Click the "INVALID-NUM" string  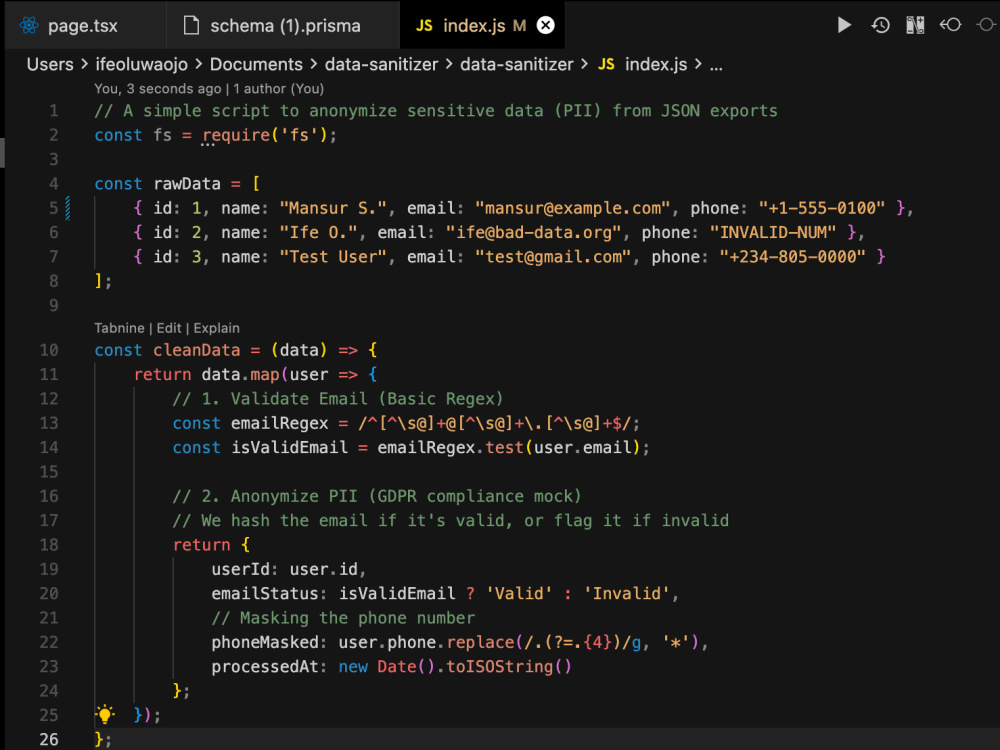coord(773,232)
